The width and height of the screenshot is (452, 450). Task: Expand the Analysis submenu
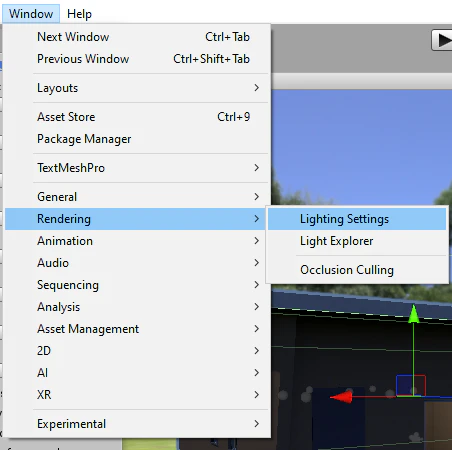pos(137,307)
